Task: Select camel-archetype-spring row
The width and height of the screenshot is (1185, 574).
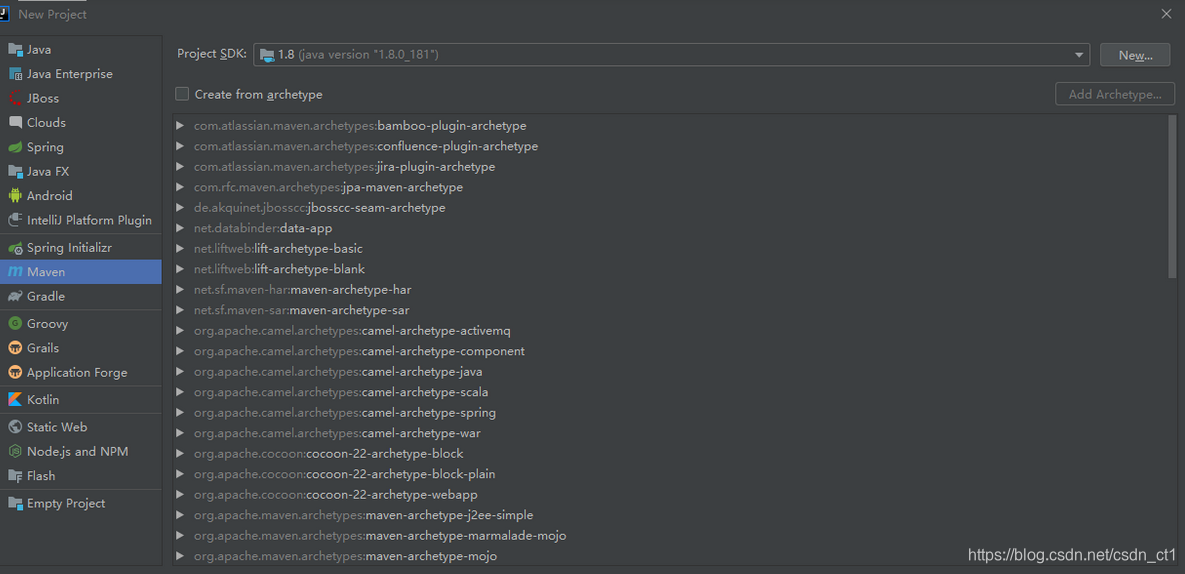Action: [x=670, y=412]
